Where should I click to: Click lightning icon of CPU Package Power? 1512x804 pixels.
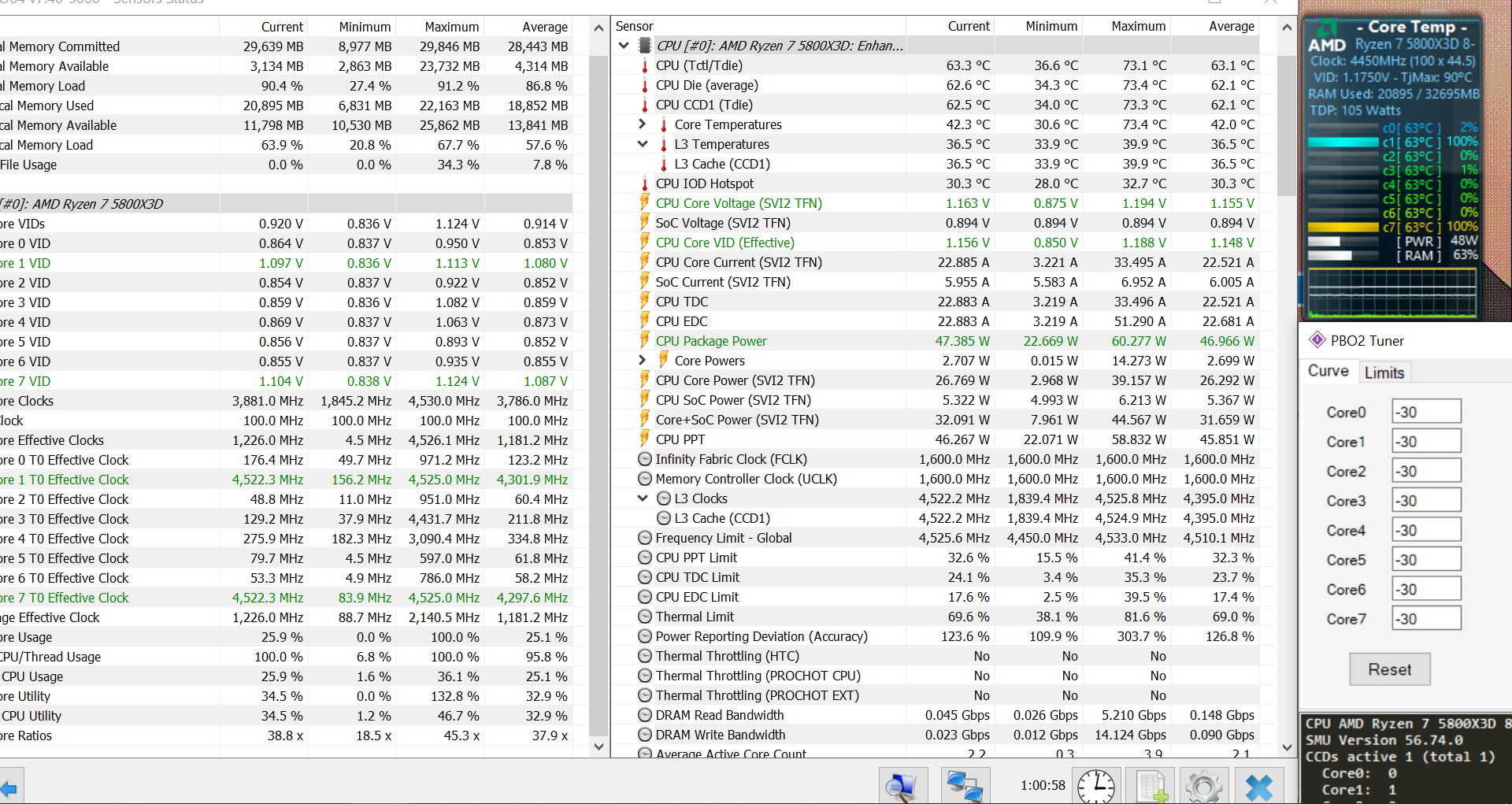click(645, 341)
